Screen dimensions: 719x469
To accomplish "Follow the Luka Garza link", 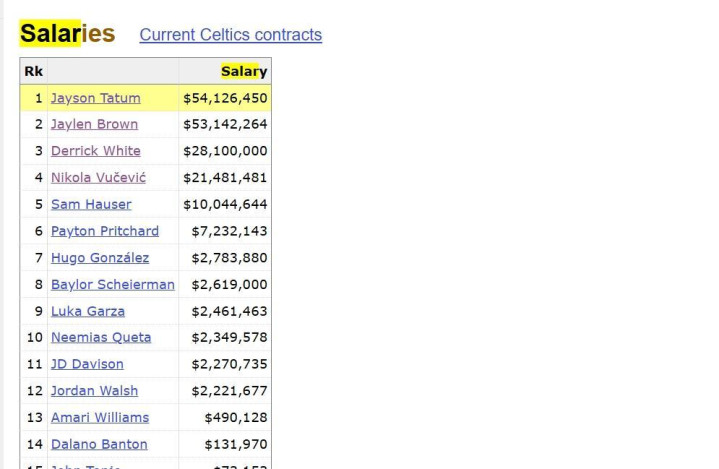I will pos(87,311).
